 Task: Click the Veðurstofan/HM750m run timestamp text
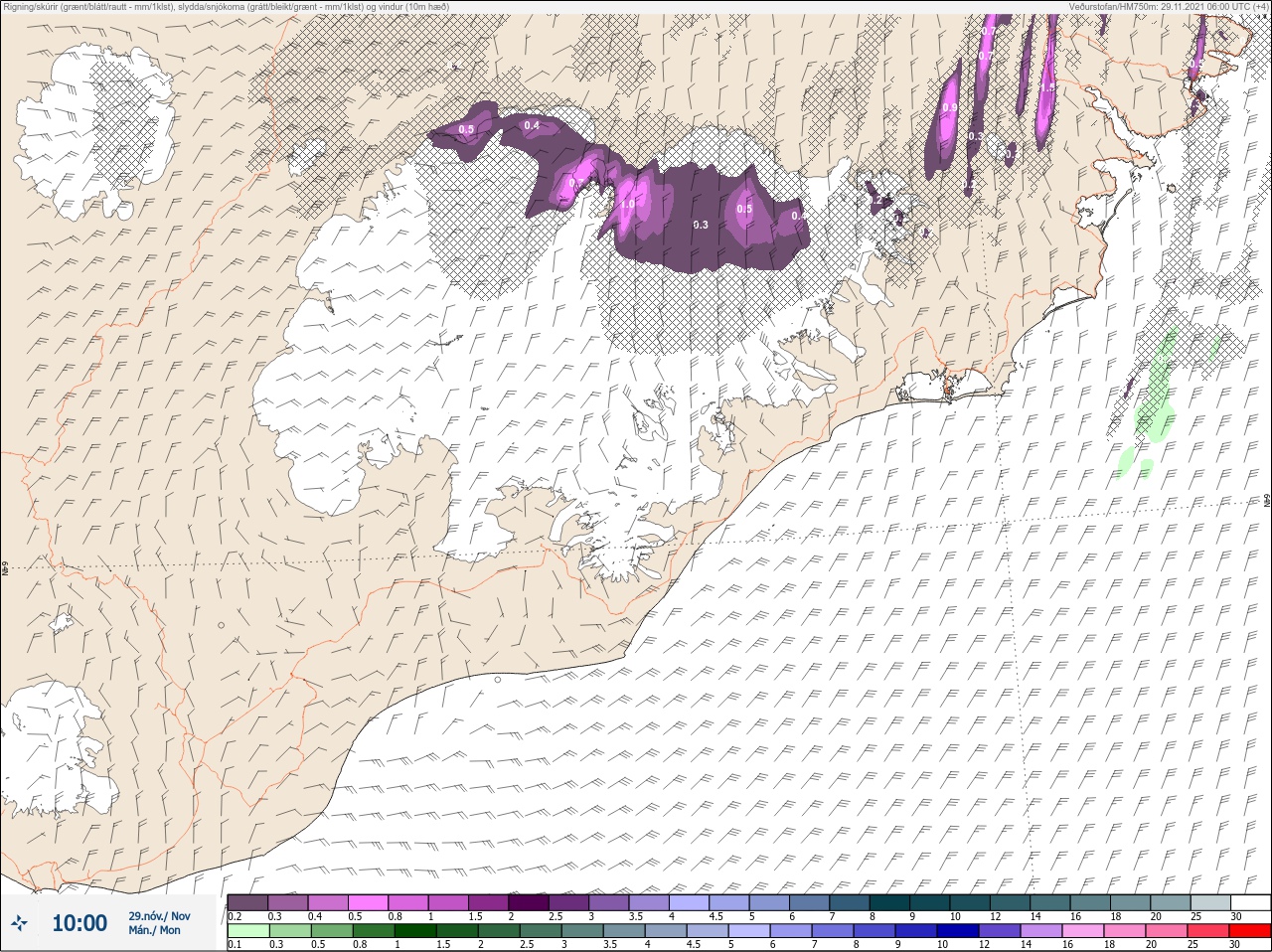pyautogui.click(x=1168, y=6)
